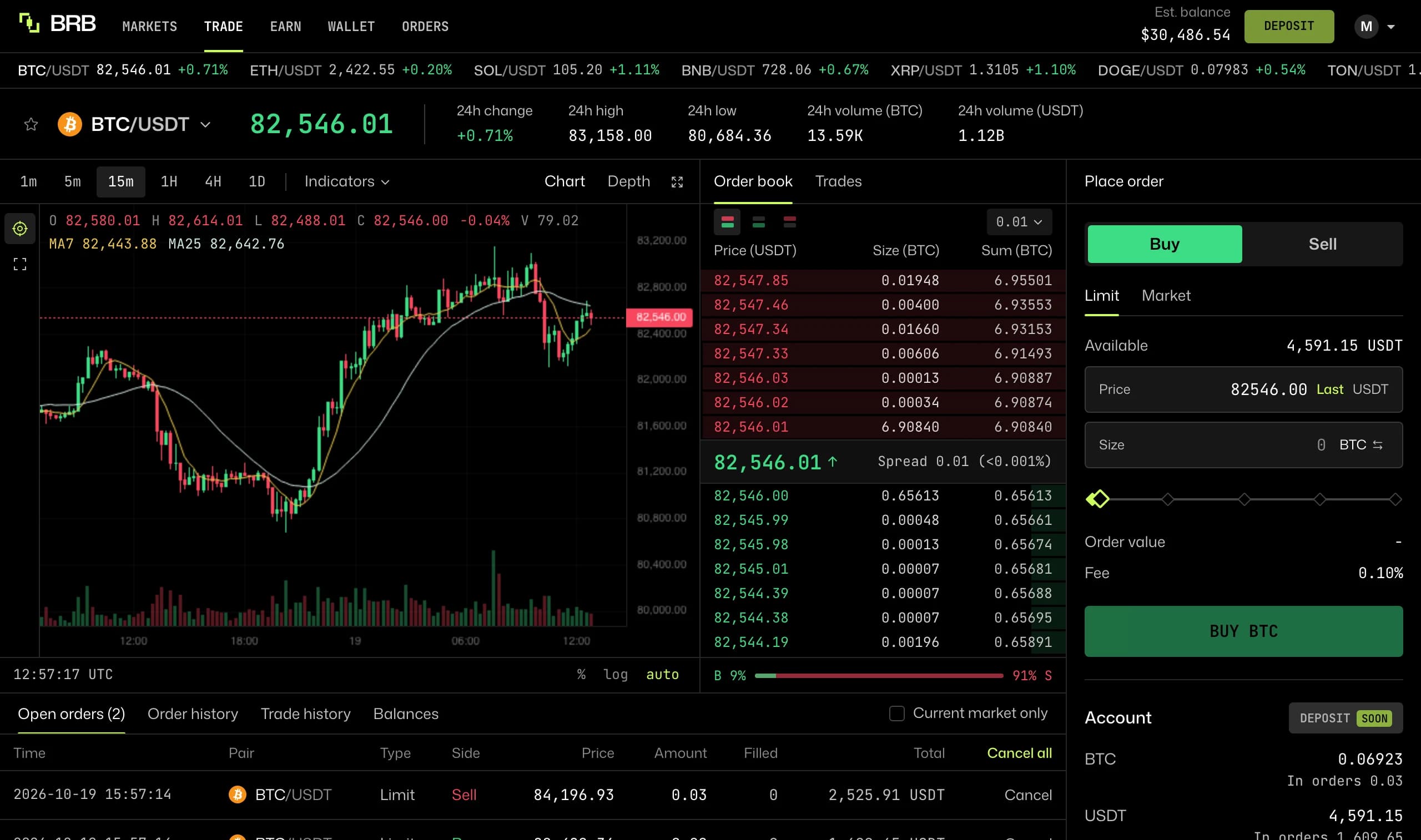The height and width of the screenshot is (840, 1421).
Task: Open the 0.01 price grouping dropdown
Action: [x=1019, y=222]
